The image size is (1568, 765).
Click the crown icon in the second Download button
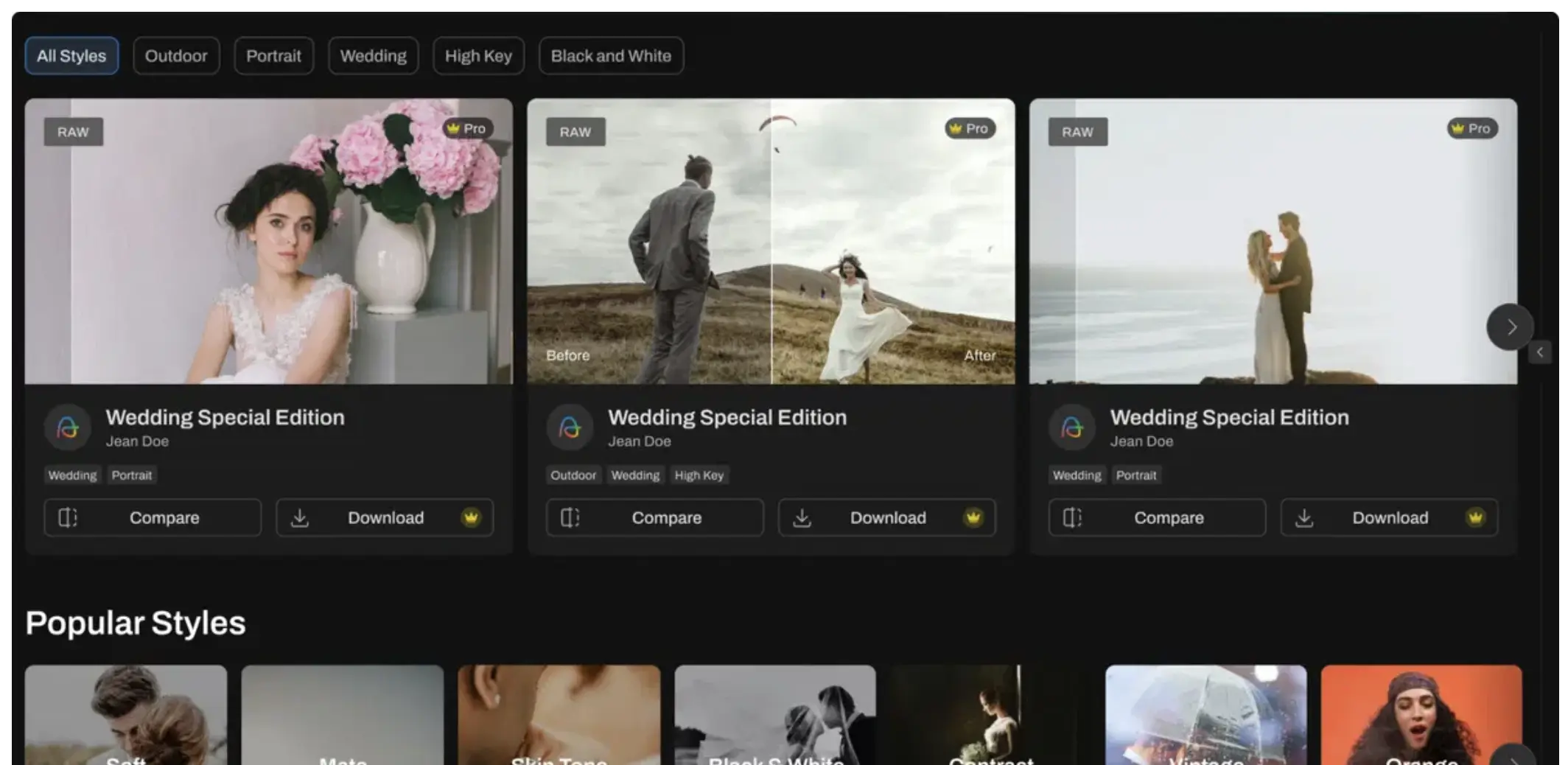pos(973,517)
